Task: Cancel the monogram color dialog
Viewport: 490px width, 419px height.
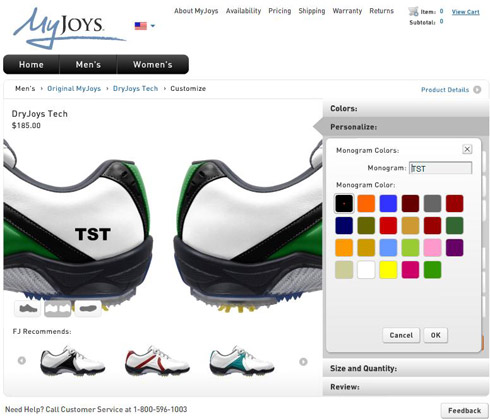Action: 401,335
